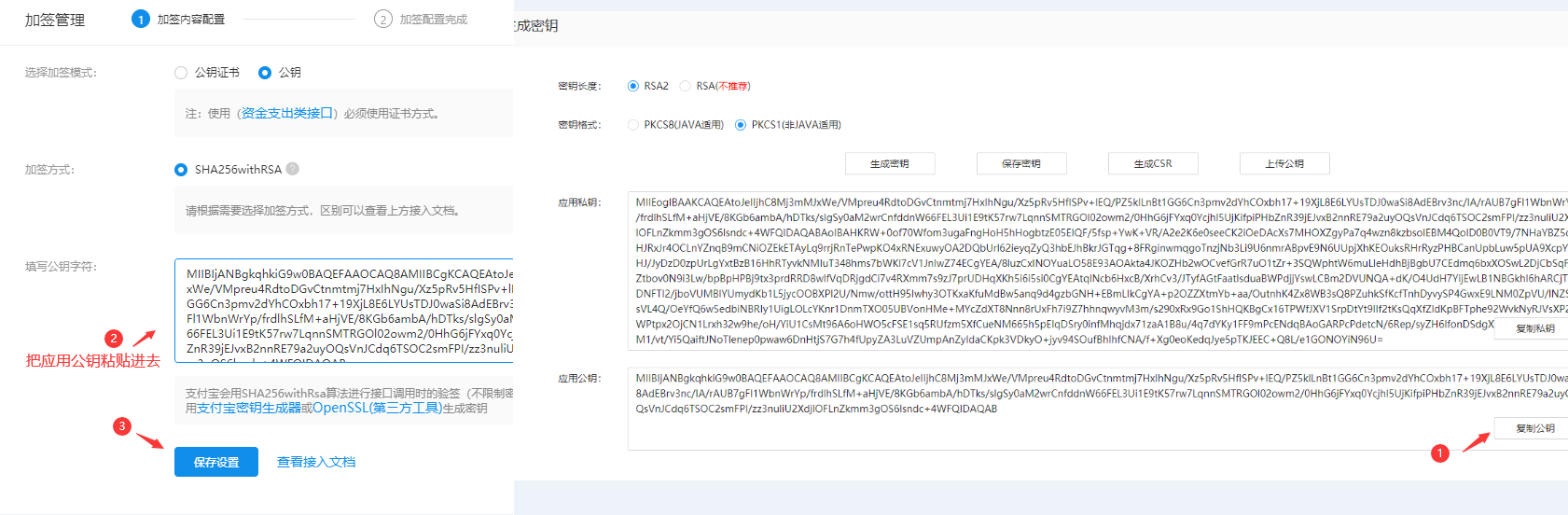Select SHA256withRSA signing method

181,170
